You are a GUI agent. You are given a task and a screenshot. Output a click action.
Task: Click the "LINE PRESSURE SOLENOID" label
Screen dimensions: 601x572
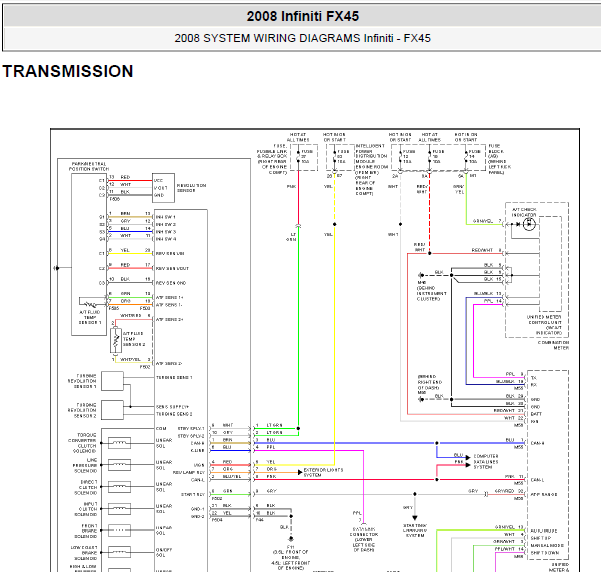pyautogui.click(x=85, y=465)
